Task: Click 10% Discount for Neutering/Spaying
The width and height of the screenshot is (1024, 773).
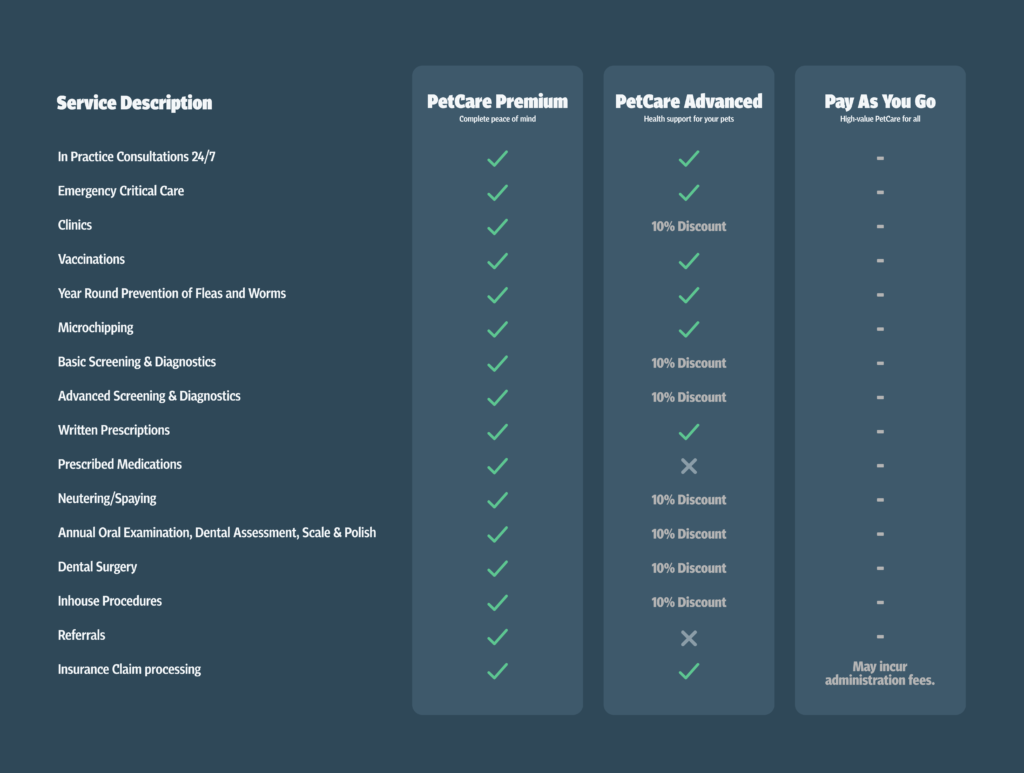Action: [688, 500]
